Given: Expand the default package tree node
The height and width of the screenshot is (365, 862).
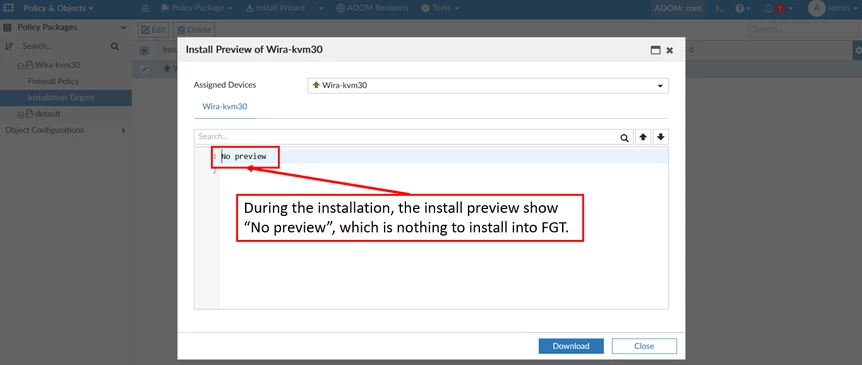Looking at the screenshot, I should [x=21, y=114].
